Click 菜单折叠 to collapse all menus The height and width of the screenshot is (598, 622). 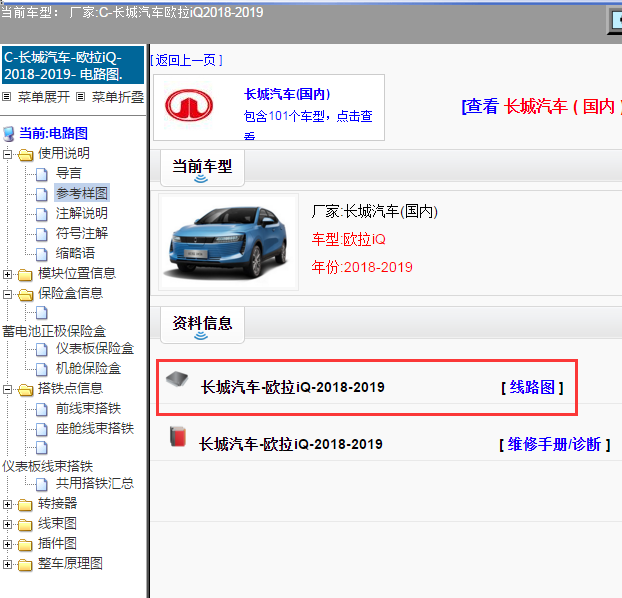[x=118, y=97]
